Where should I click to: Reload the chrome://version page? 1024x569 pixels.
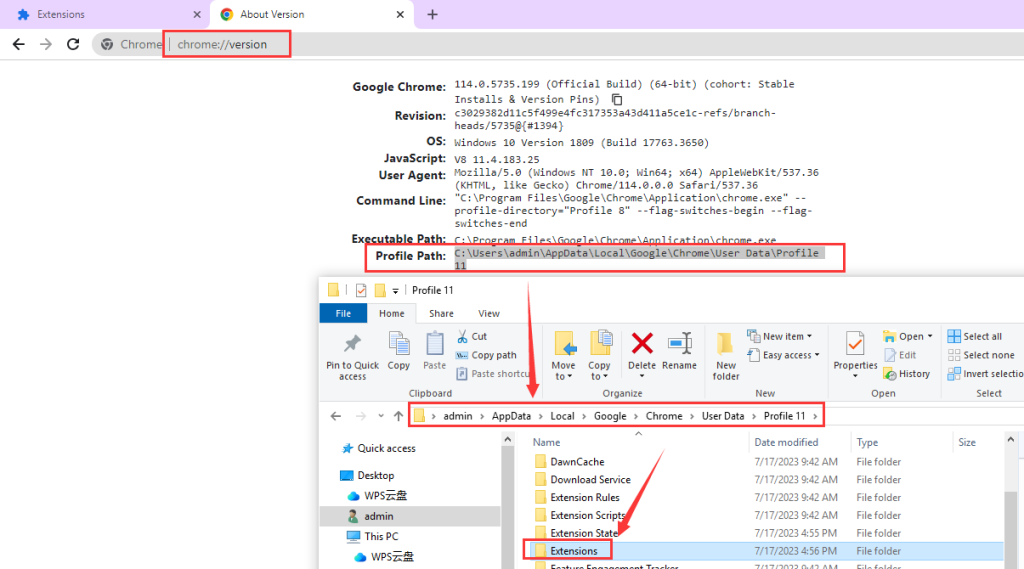point(73,44)
